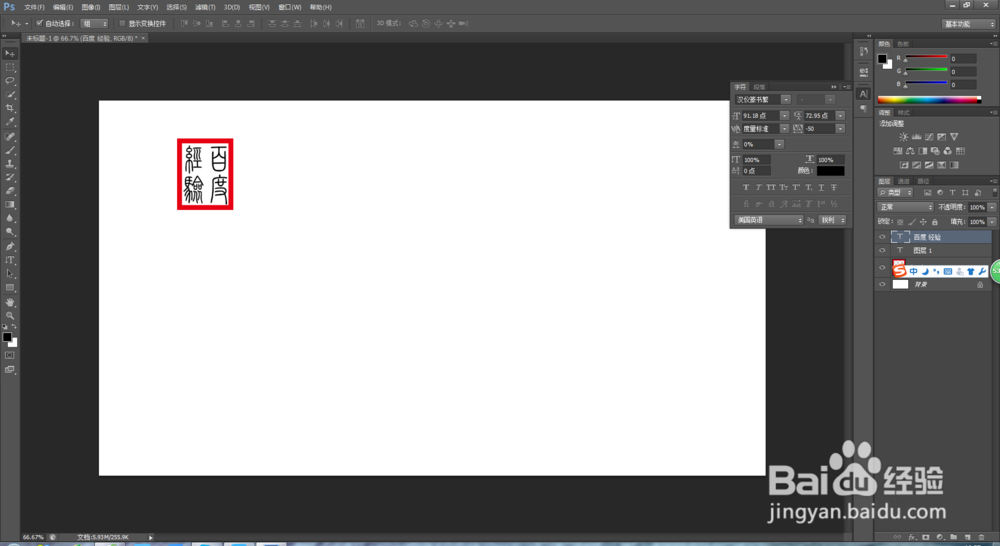Open the 锐利 anti-aliasing dropdown
Viewport: 1000px width, 546px height.
[x=832, y=220]
